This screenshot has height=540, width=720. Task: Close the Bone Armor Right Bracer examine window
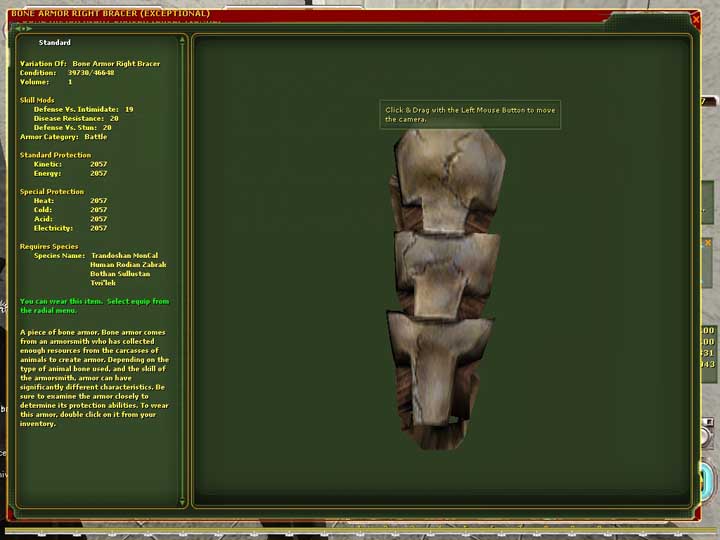pos(696,19)
